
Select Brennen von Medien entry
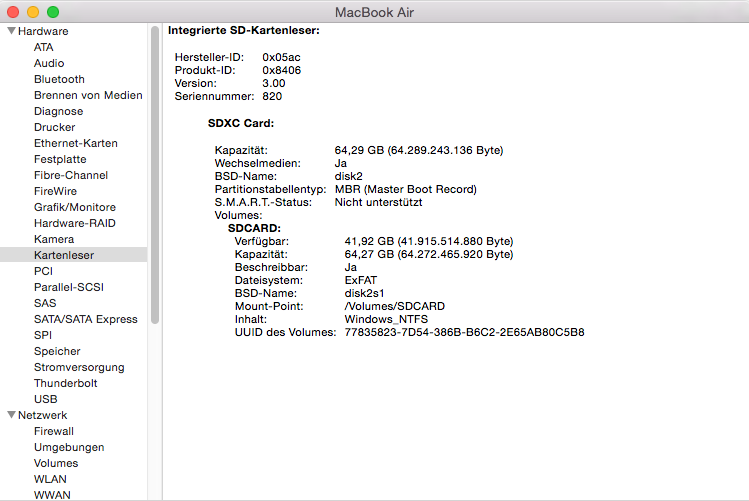88,95
